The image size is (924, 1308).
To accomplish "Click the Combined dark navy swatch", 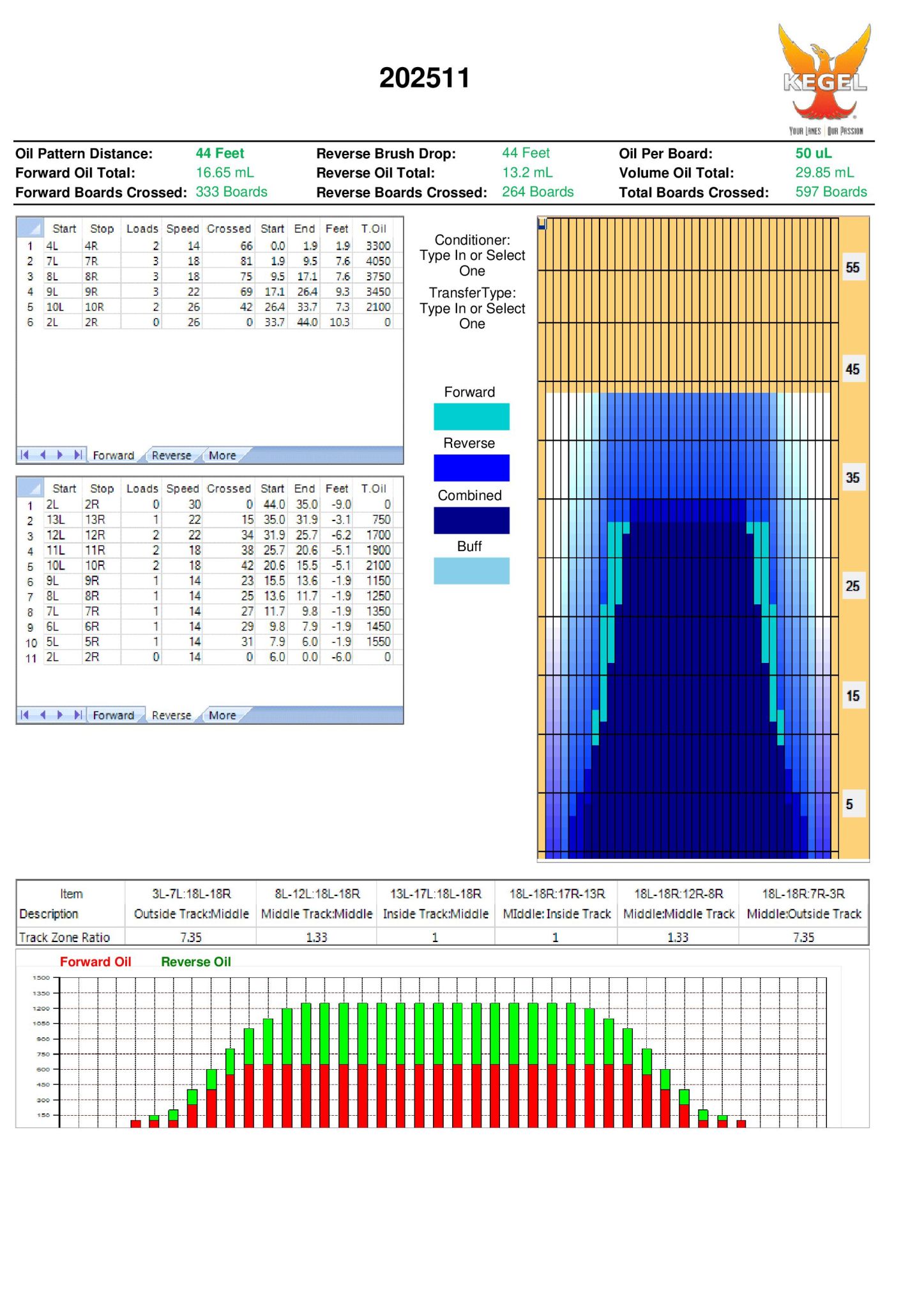I will point(471,520).
